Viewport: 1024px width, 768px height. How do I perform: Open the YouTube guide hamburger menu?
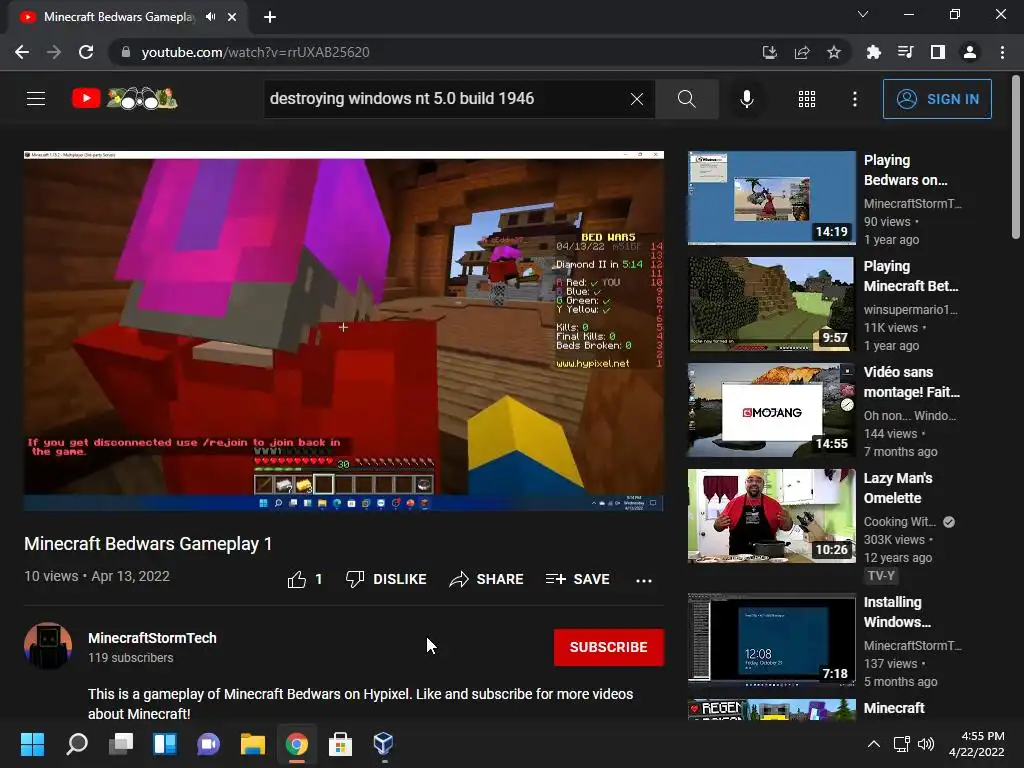pyautogui.click(x=36, y=99)
